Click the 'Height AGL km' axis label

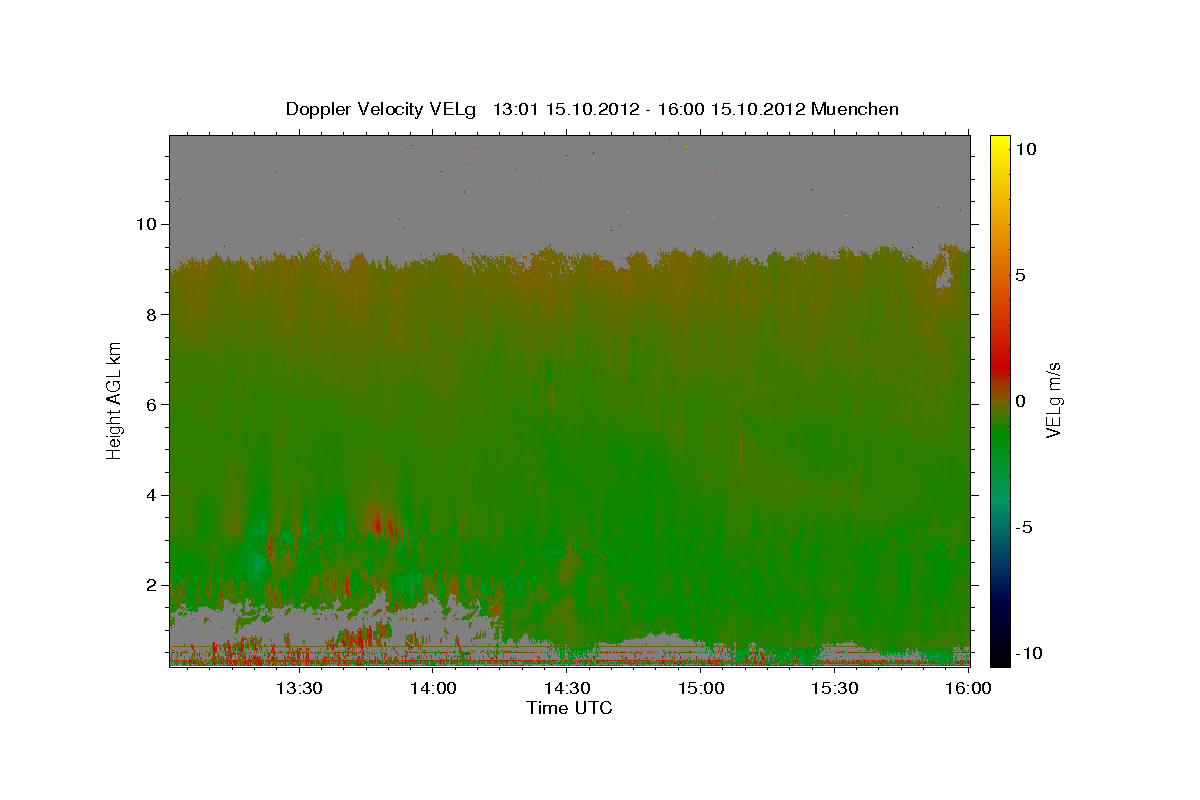coord(115,401)
